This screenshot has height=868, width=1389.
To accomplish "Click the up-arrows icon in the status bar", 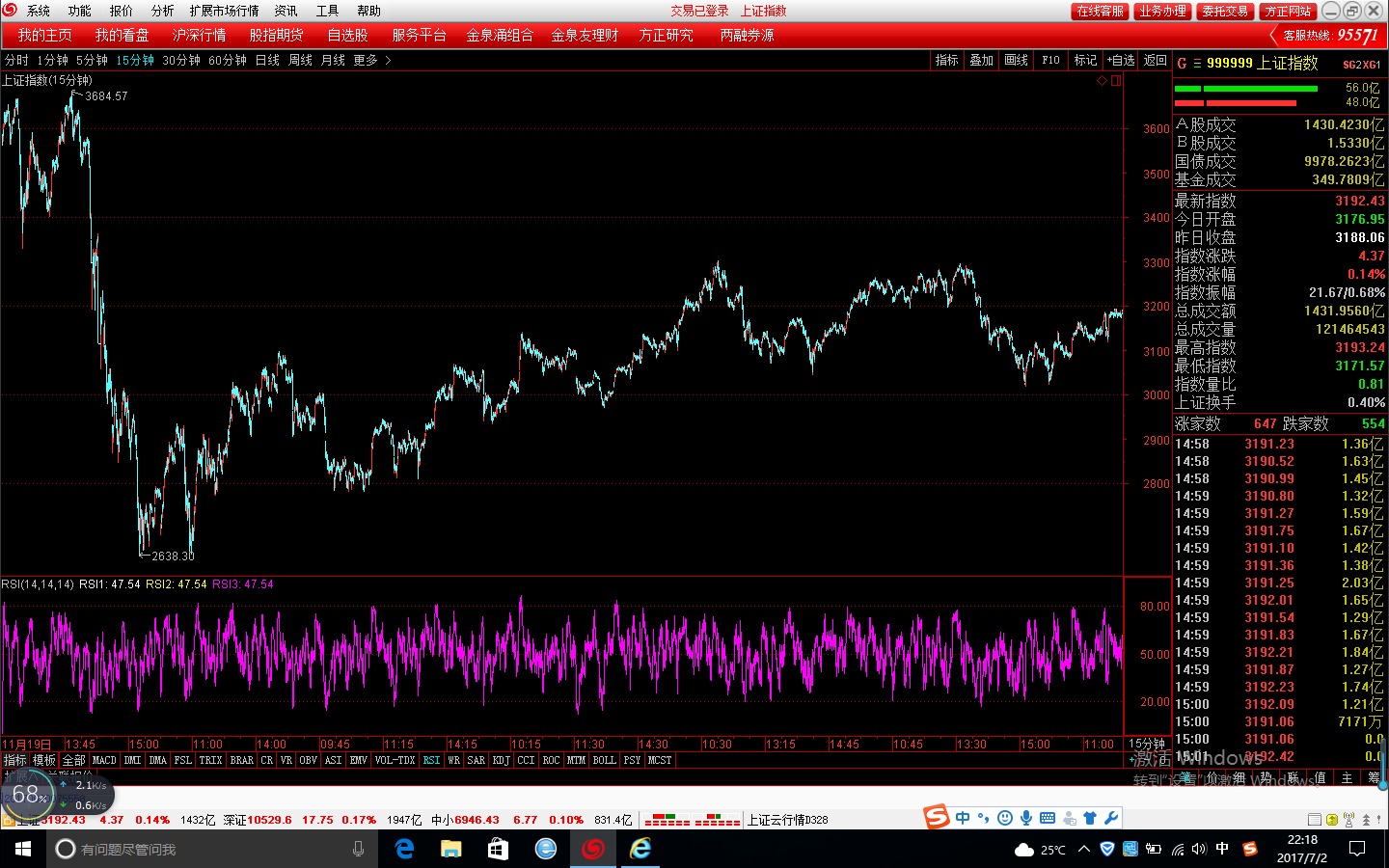I will pos(1366,820).
